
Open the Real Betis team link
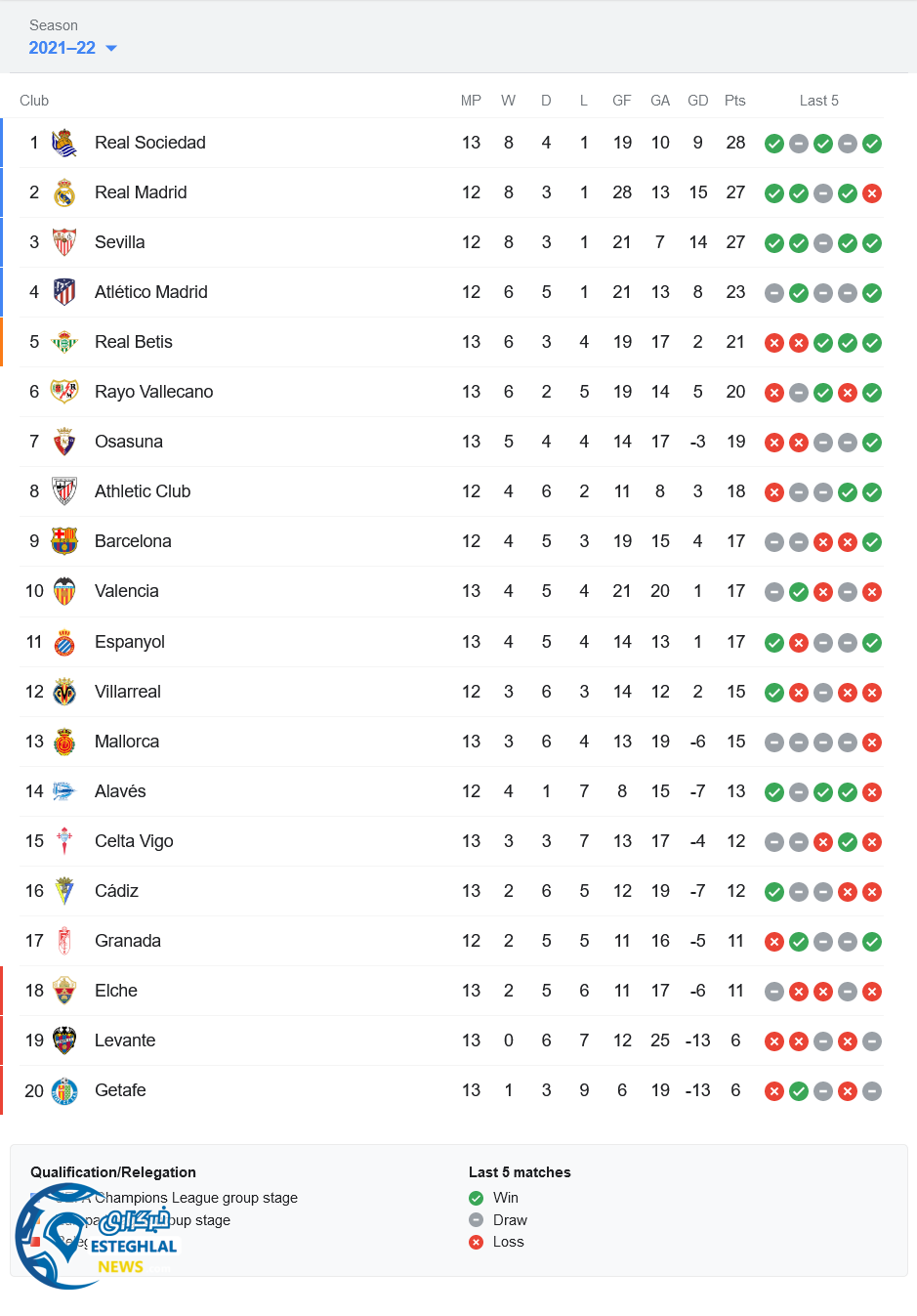pyautogui.click(x=134, y=342)
